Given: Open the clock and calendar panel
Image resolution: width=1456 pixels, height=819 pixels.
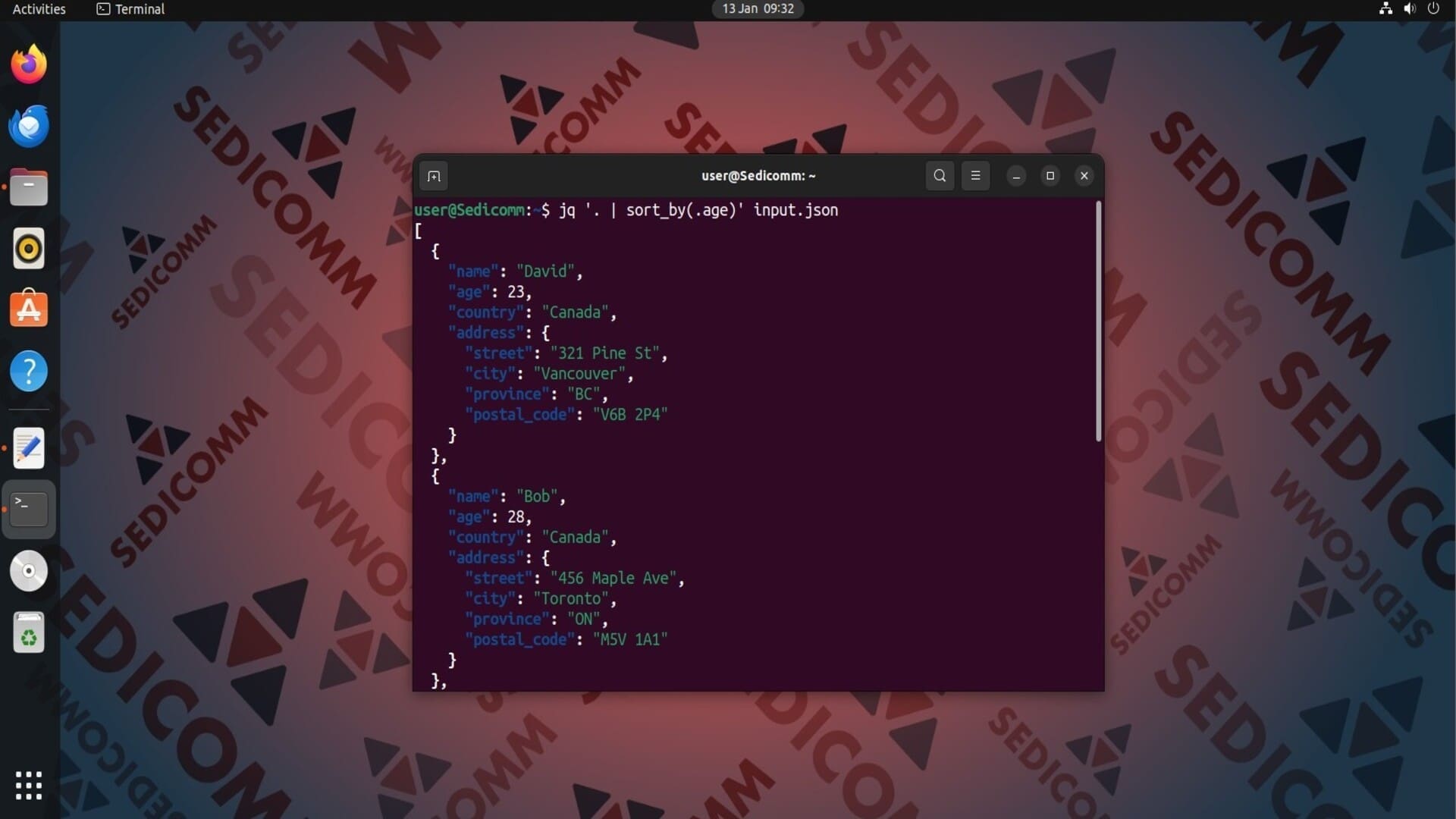Looking at the screenshot, I should 758,9.
